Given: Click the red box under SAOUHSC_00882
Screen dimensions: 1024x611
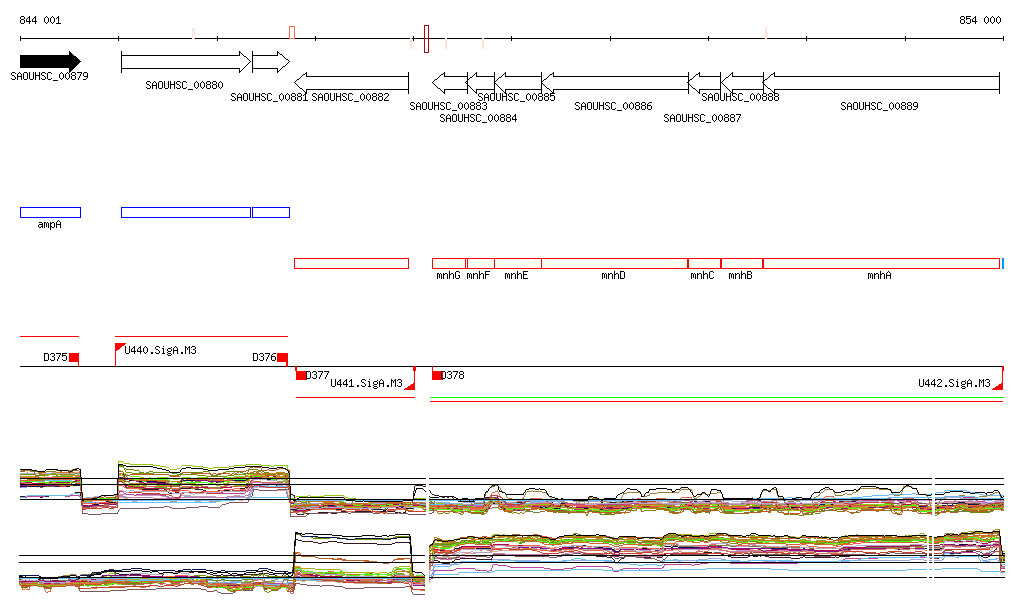Looking at the screenshot, I should pyautogui.click(x=351, y=264).
